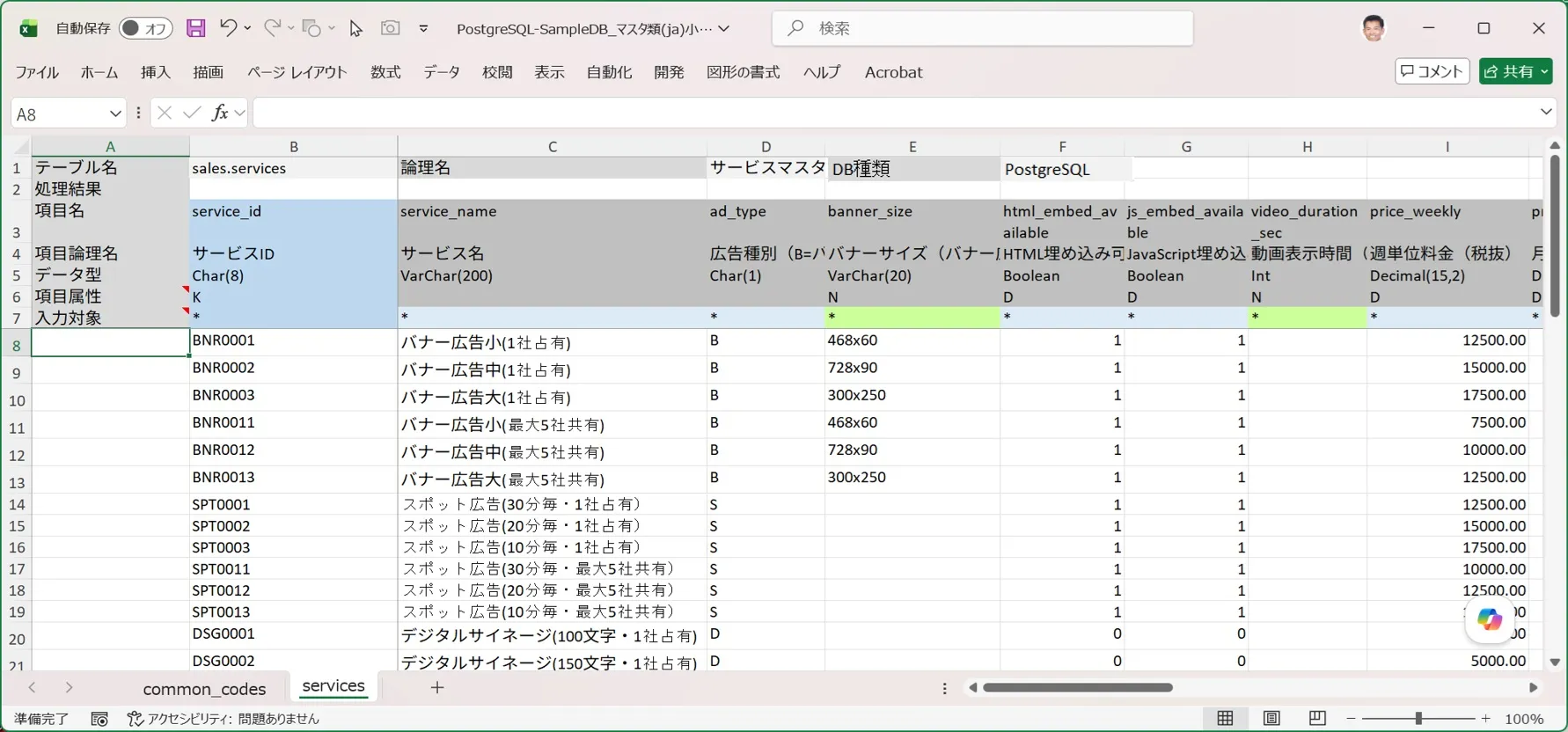
Task: Select cell containing BNR0001
Action: (293, 341)
